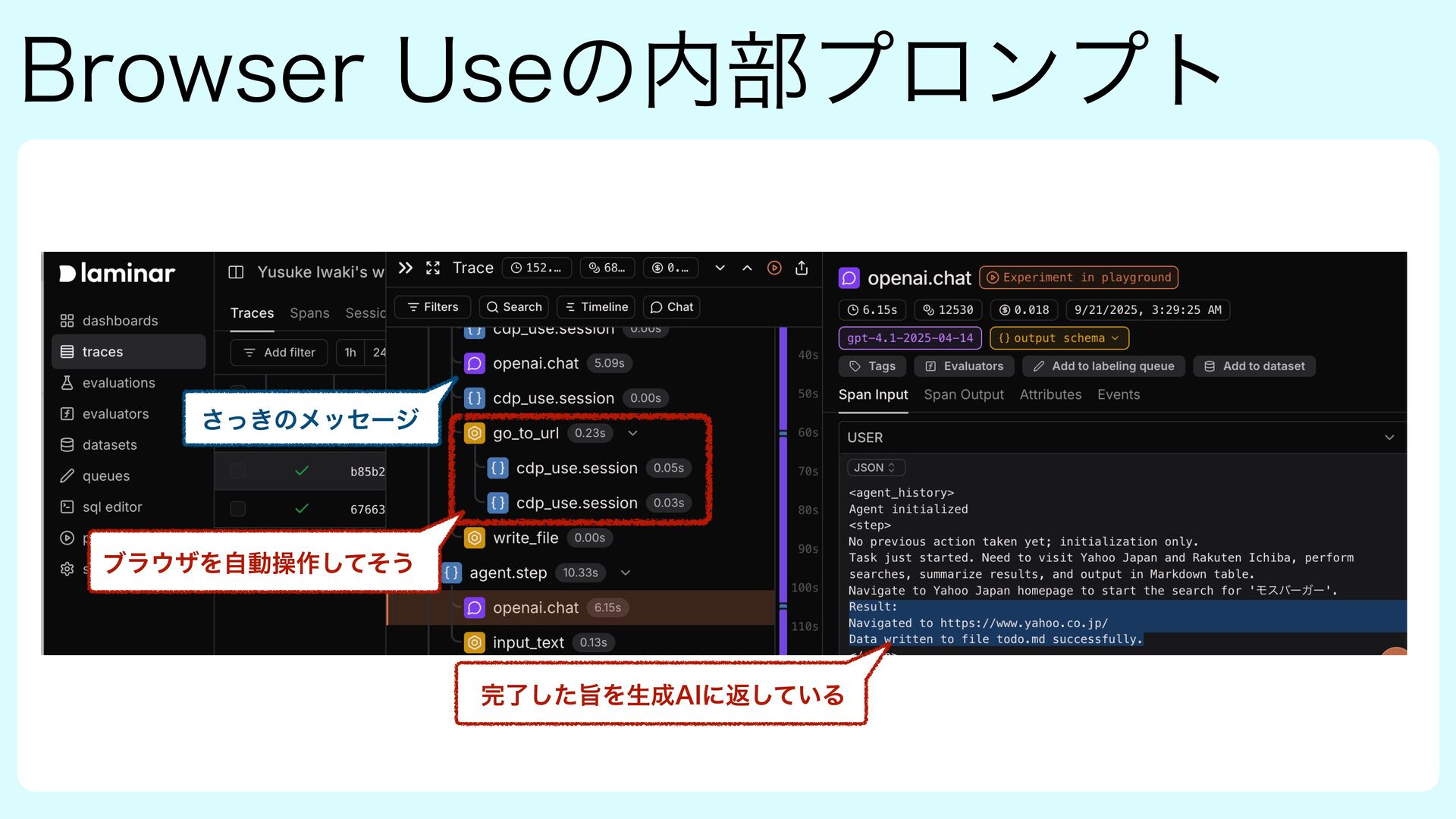Viewport: 1456px width, 819px height.
Task: Click the orange play icon in trace header
Action: pos(774,268)
